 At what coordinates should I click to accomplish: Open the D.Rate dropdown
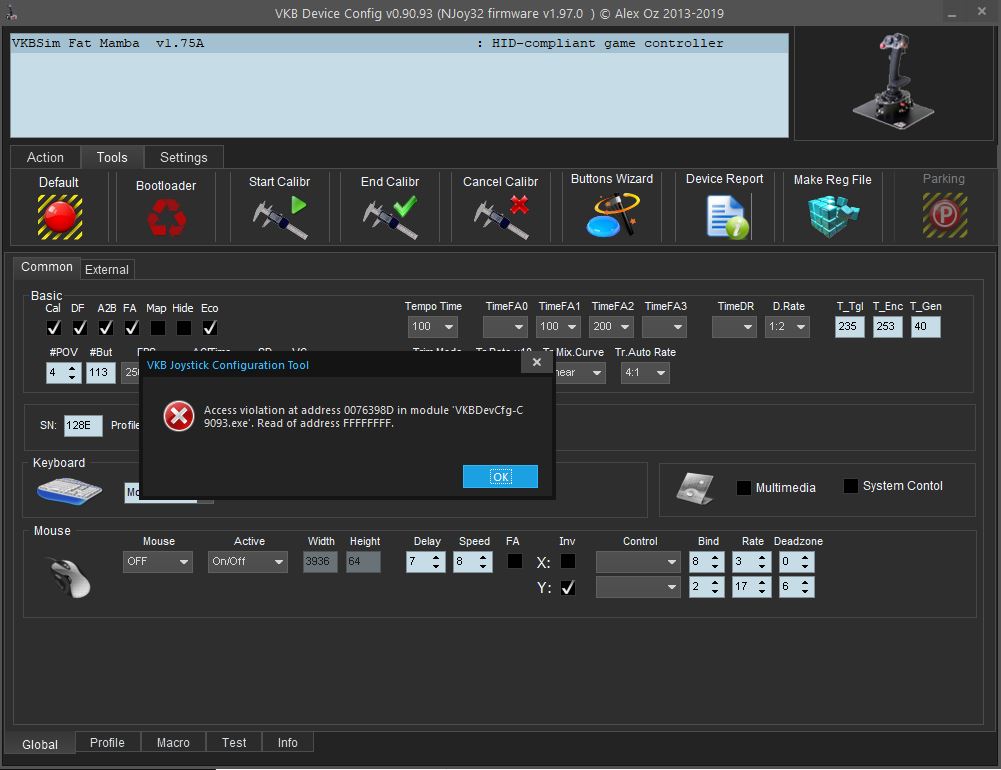787,327
